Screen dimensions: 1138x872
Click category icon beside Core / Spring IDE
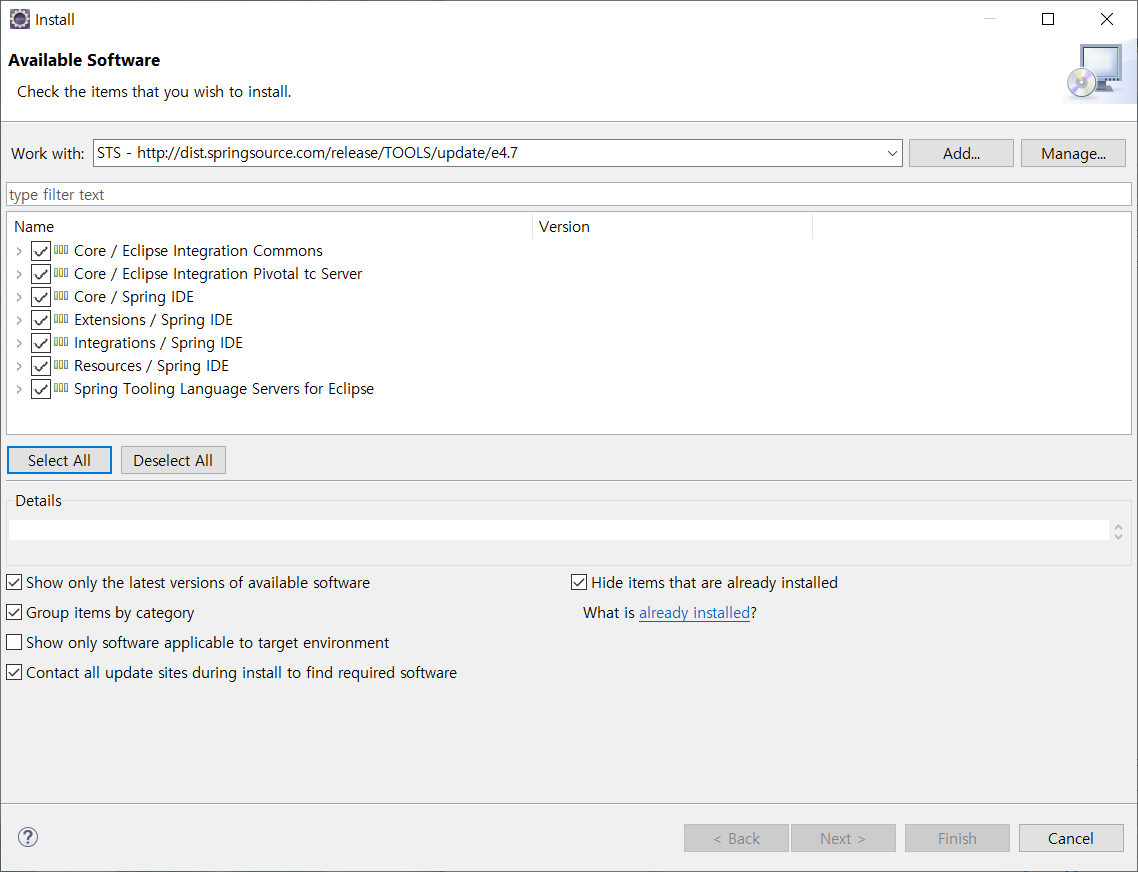click(61, 296)
